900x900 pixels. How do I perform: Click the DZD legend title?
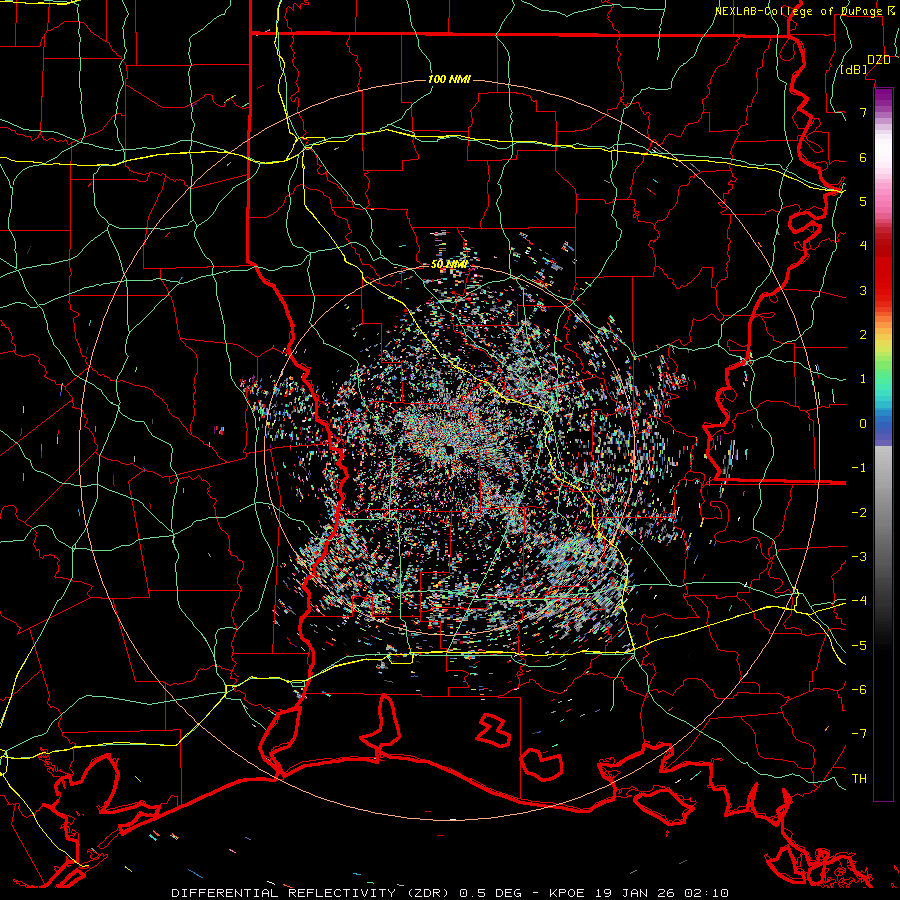click(x=878, y=60)
